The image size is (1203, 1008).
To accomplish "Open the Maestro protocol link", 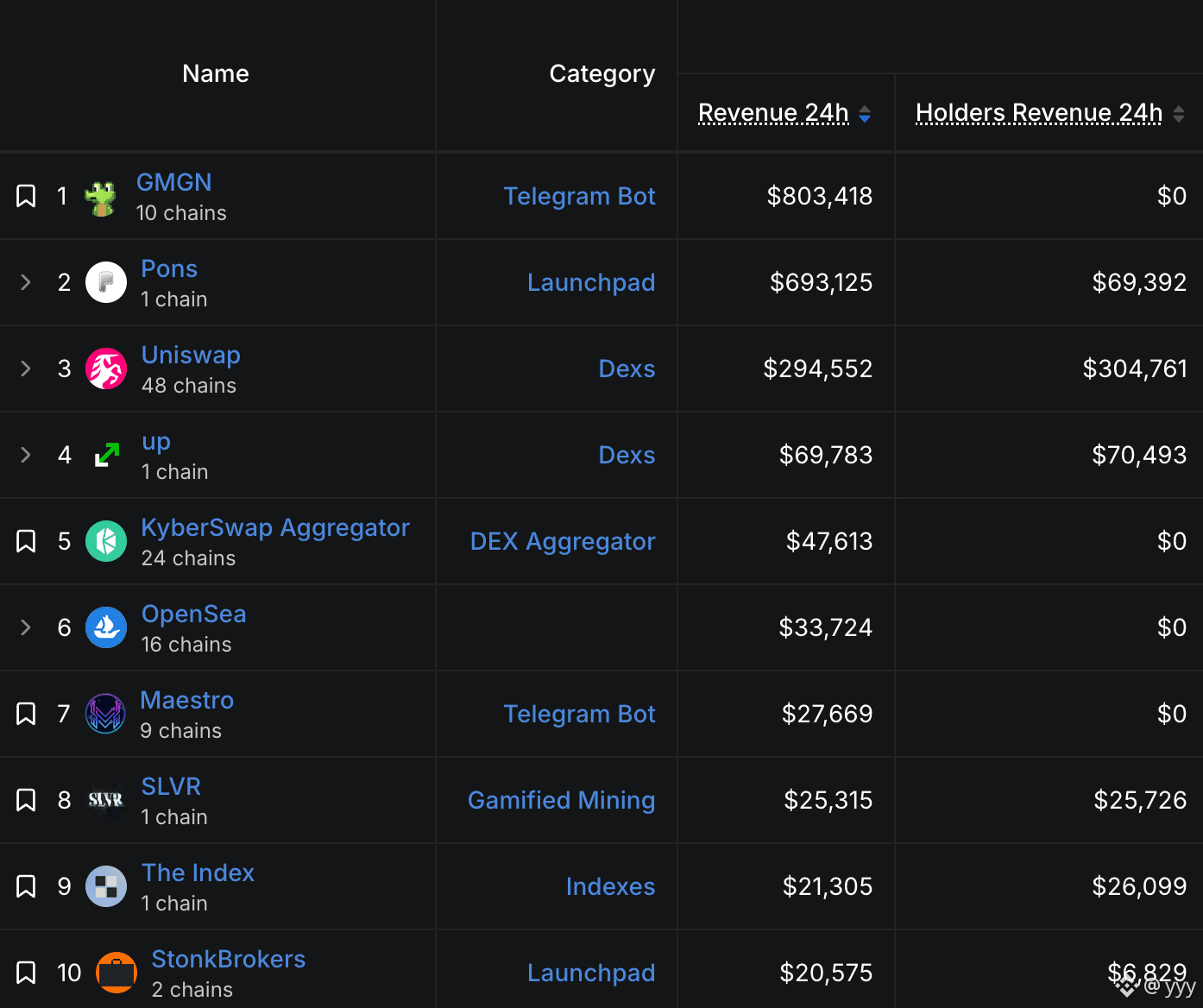I will tap(187, 700).
